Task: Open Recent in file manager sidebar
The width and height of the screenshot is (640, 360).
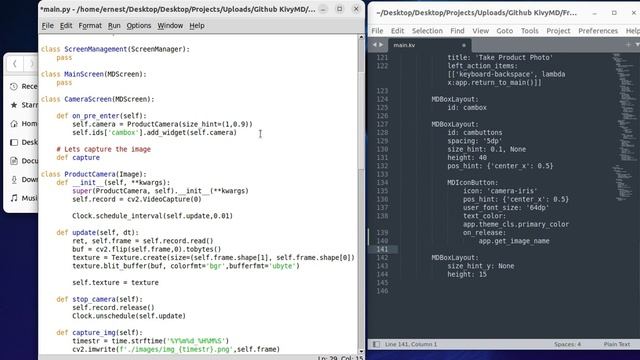Action: pyautogui.click(x=24, y=87)
